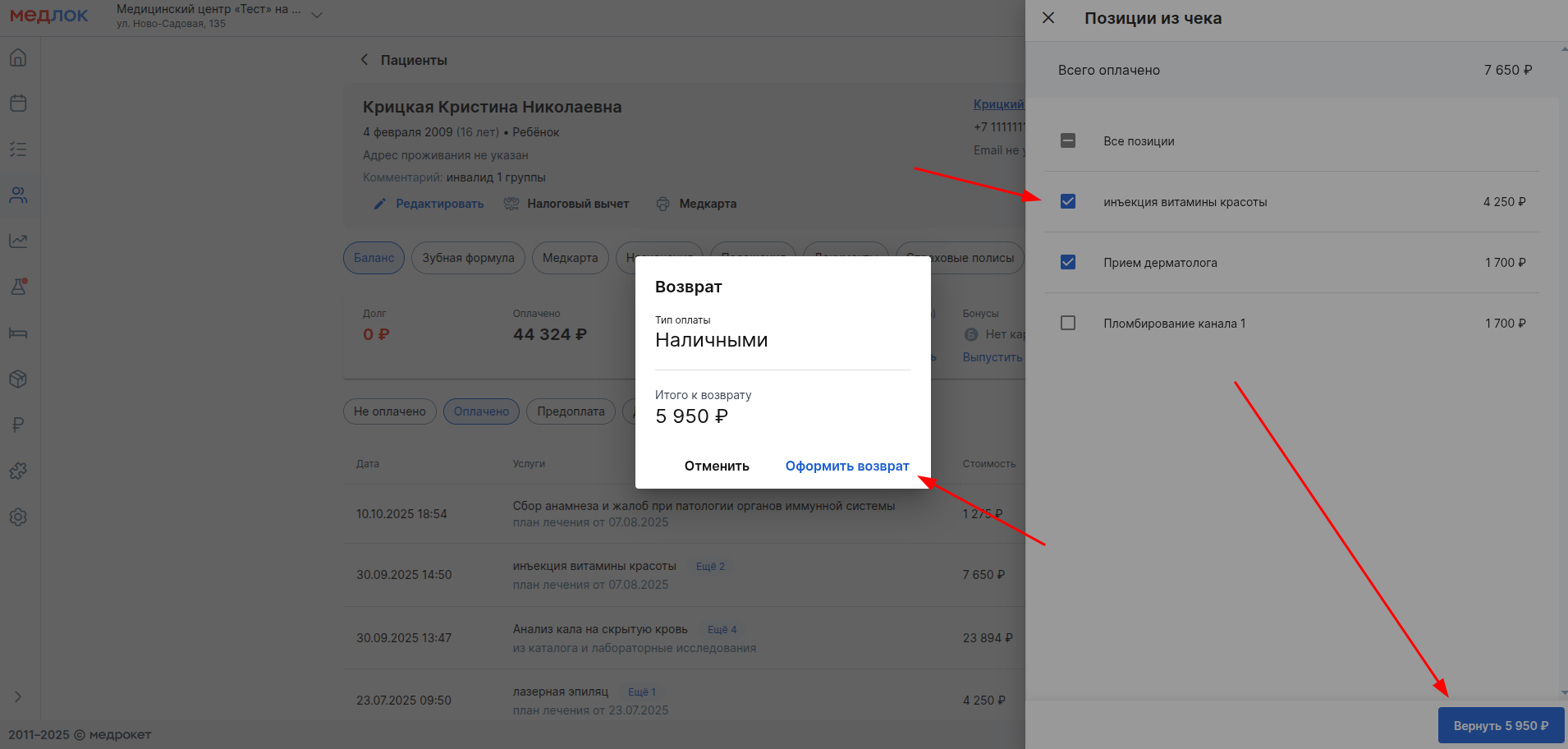Screen dimensions: 1568x749
Task: Open the calendar icon in sidebar
Action: pyautogui.click(x=18, y=103)
